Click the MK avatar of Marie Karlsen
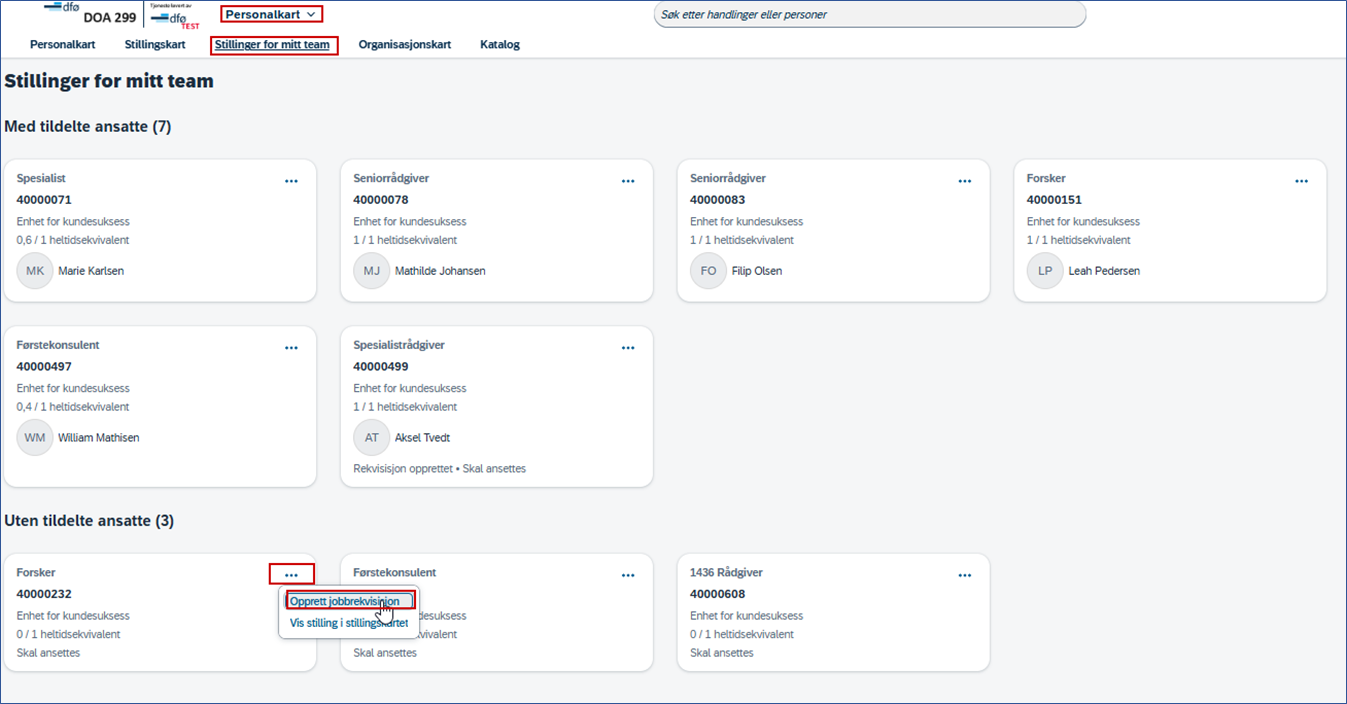Viewport: 1347px width, 704px height. click(35, 271)
